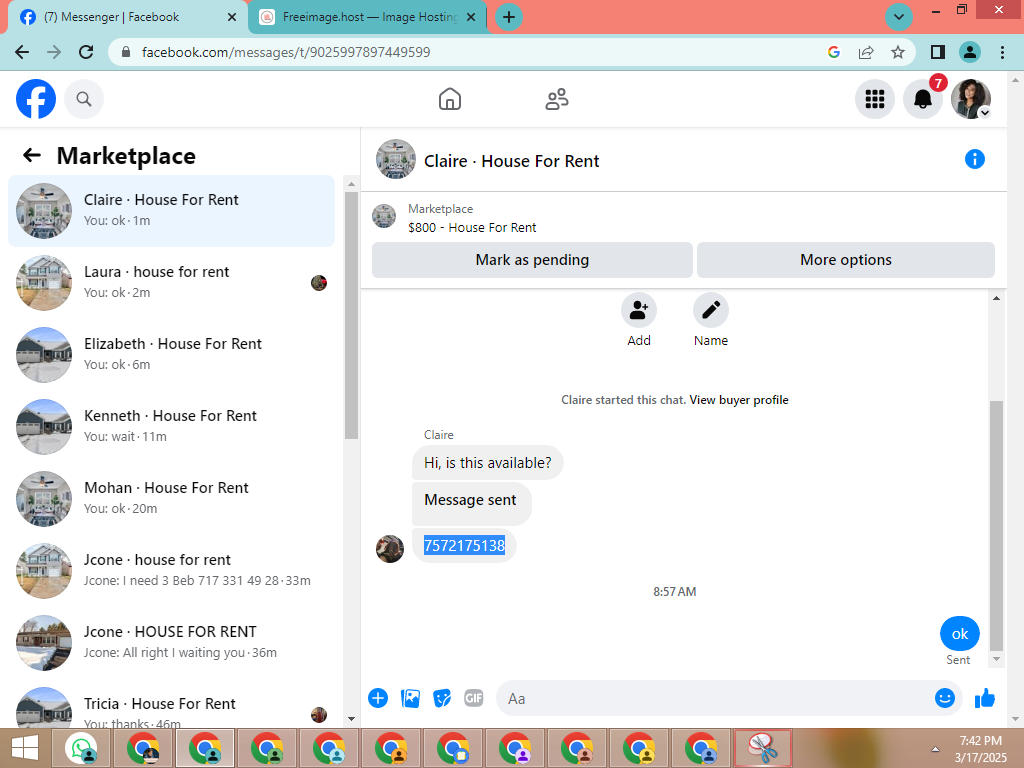1024x768 pixels.
Task: Open conversation info icon
Action: tap(974, 159)
